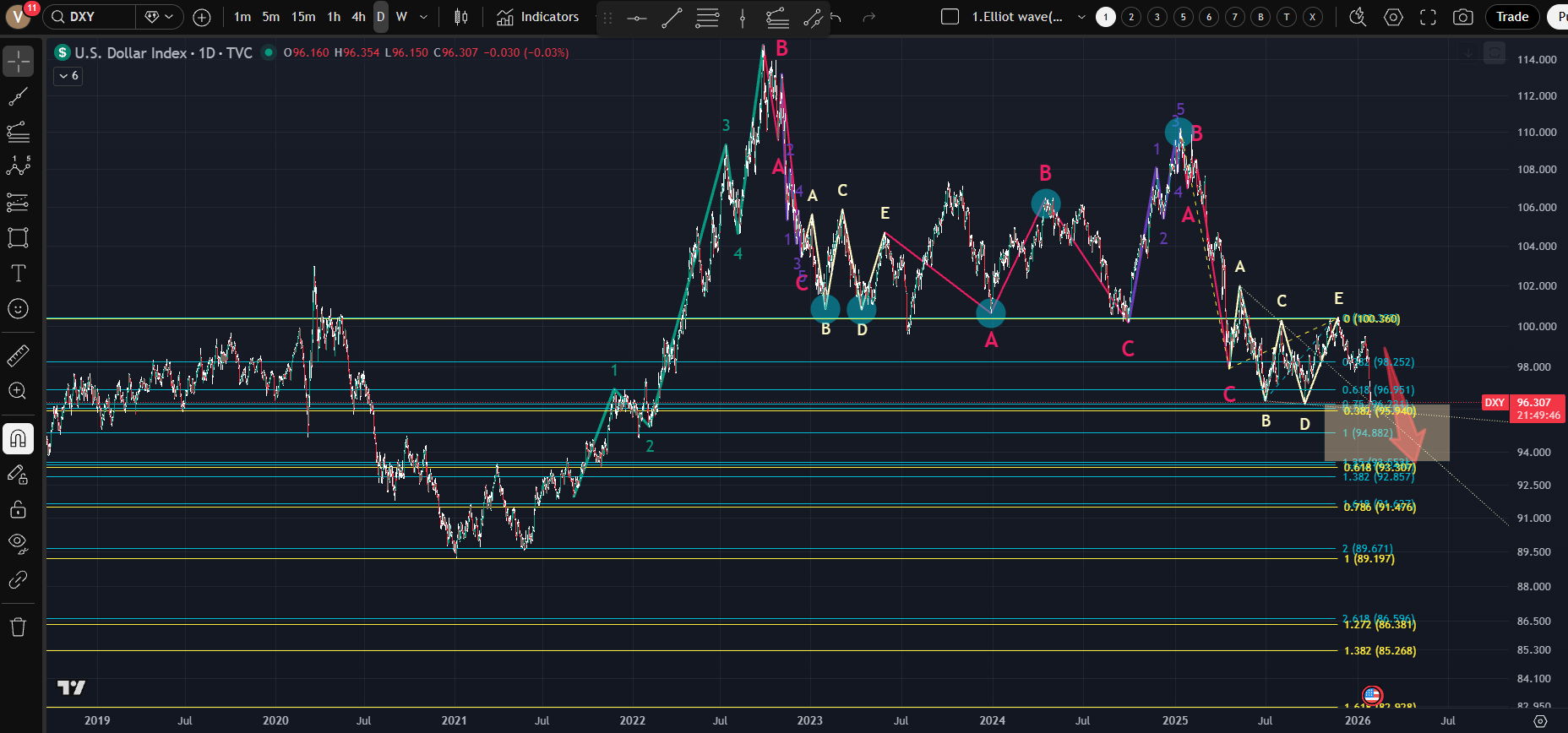Select the Elliott wave patterns tool
This screenshot has height=733, width=1568.
(x=18, y=166)
